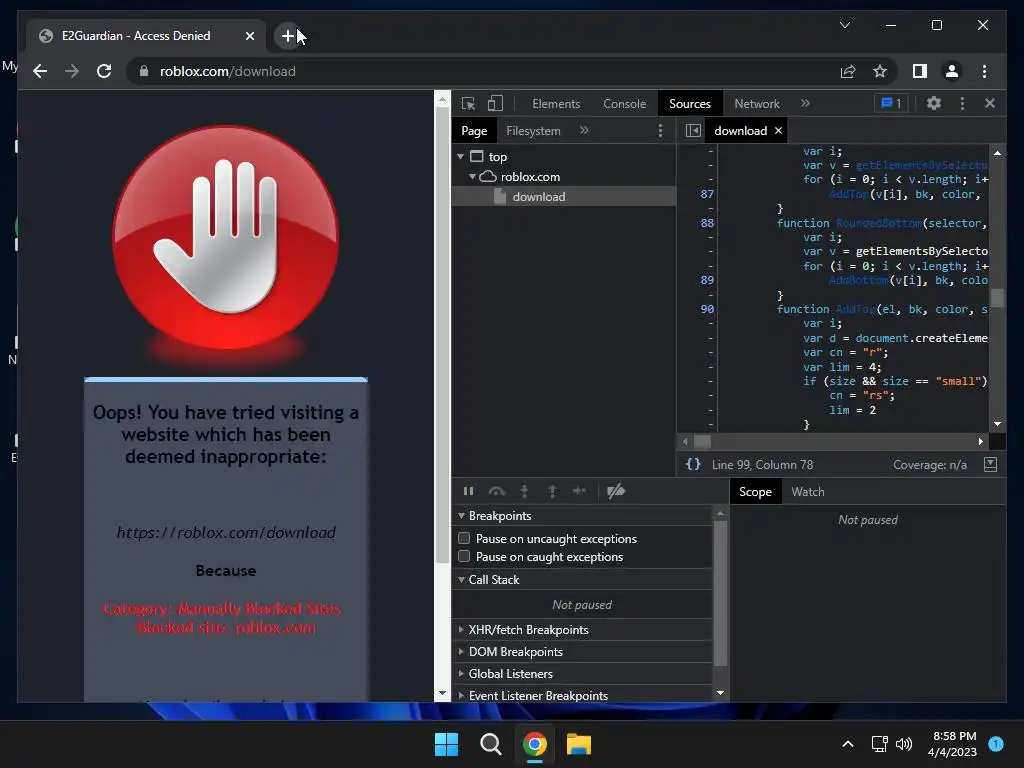Select the Page navigator tab
Image resolution: width=1024 pixels, height=768 pixels.
474,131
